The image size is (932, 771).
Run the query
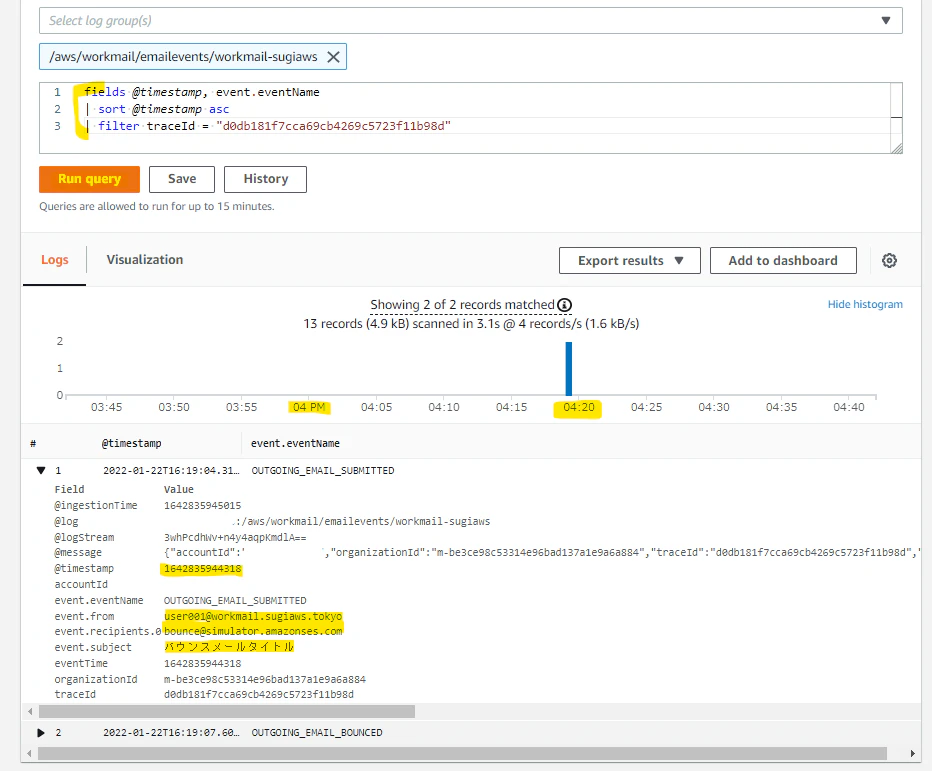point(89,179)
